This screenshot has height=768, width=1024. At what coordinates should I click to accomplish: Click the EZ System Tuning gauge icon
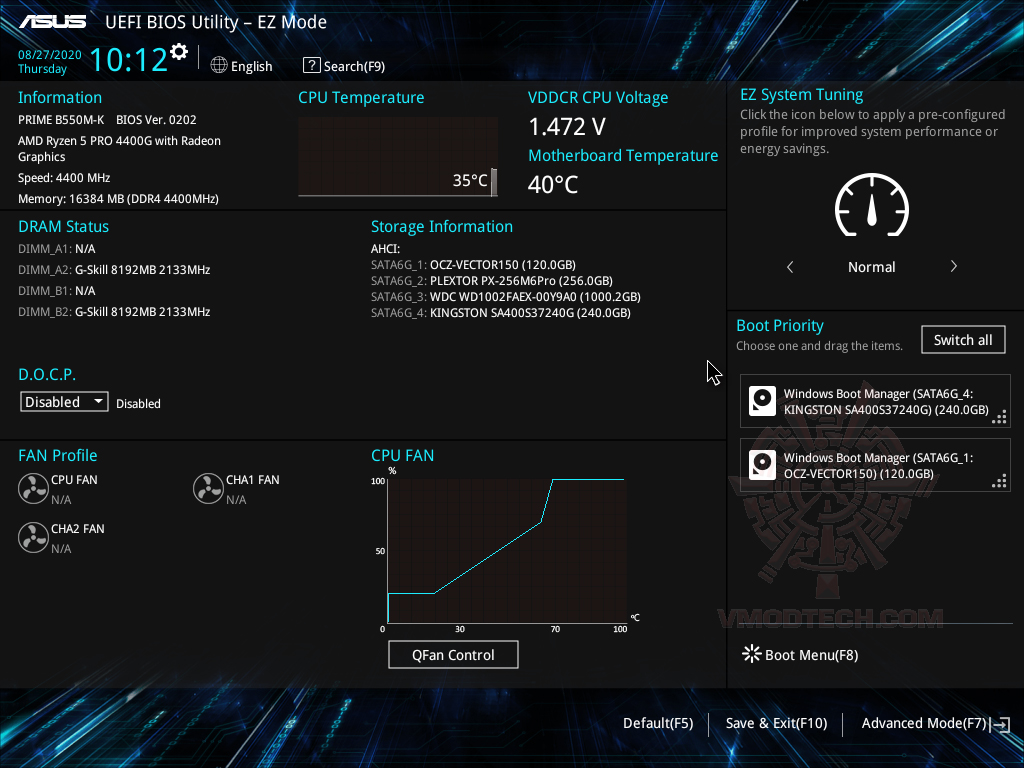872,205
